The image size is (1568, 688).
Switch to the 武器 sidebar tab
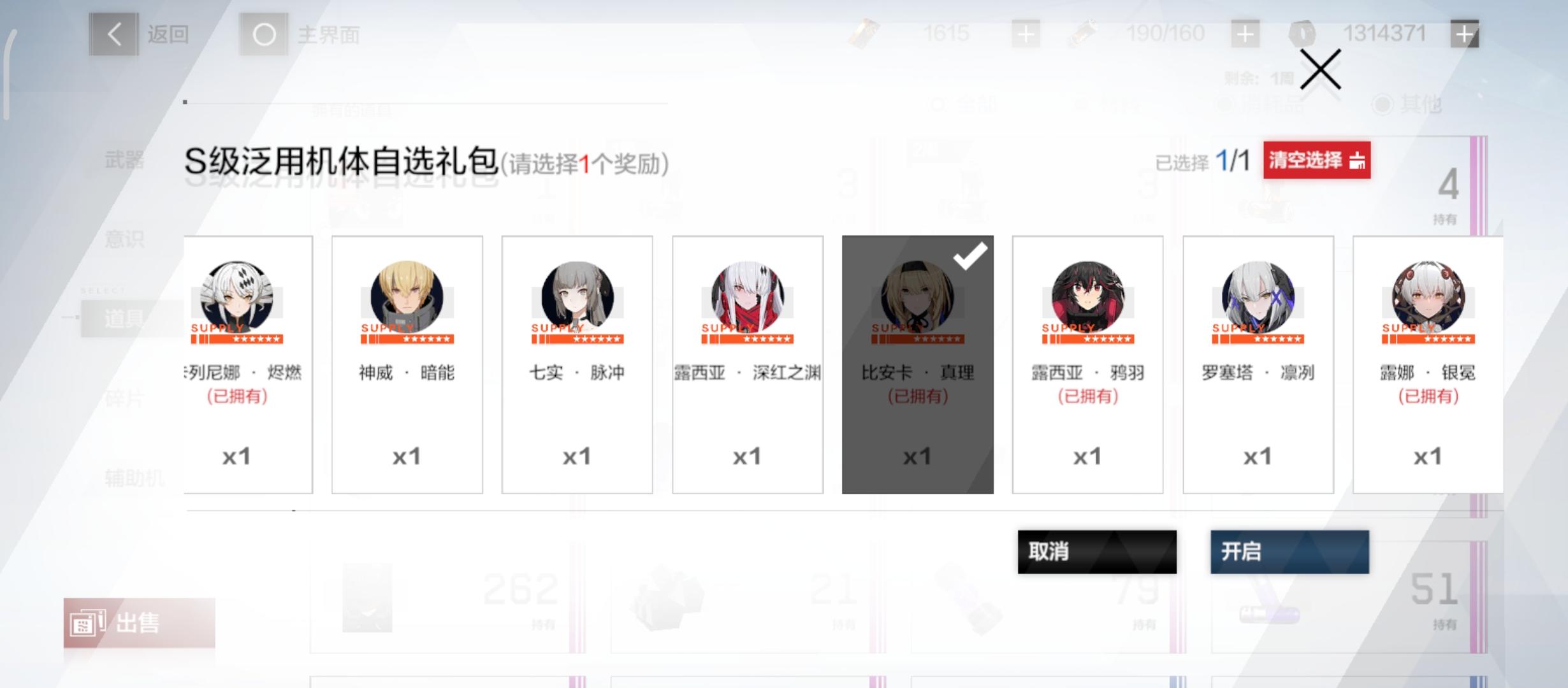124,159
